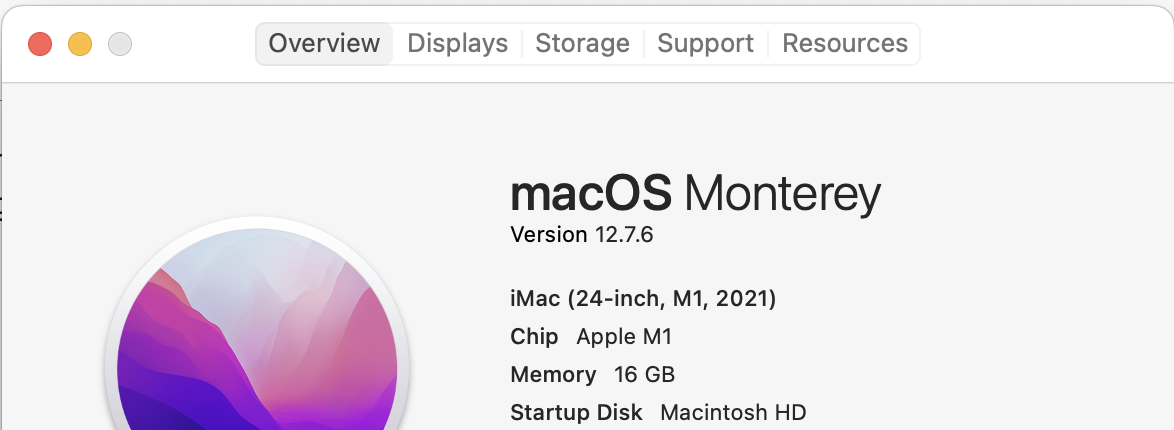Click the Macintosh HD disk name

click(733, 412)
